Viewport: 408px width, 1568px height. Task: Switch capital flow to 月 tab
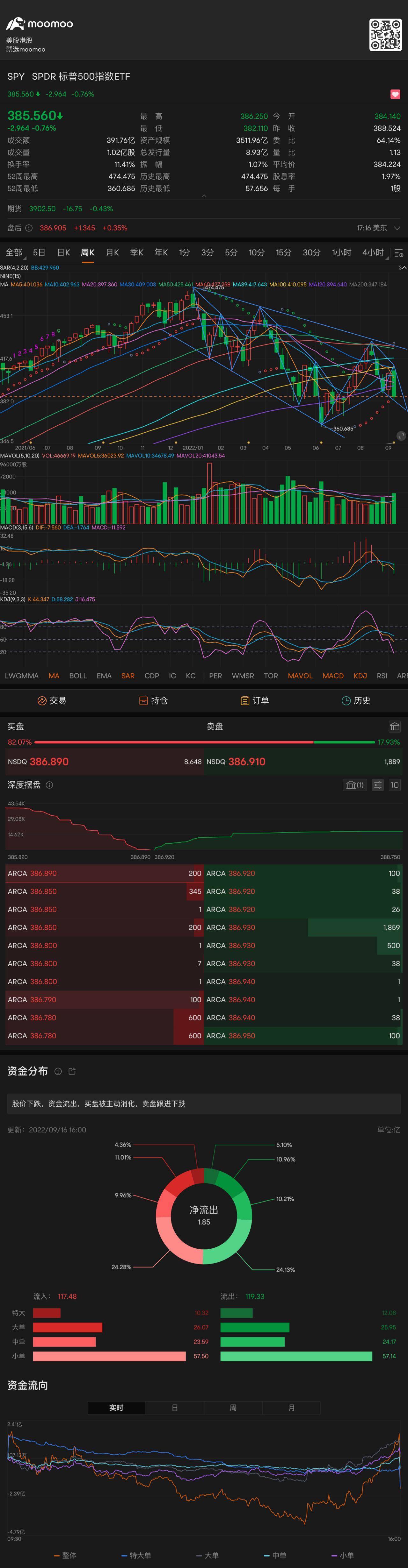[x=292, y=1408]
